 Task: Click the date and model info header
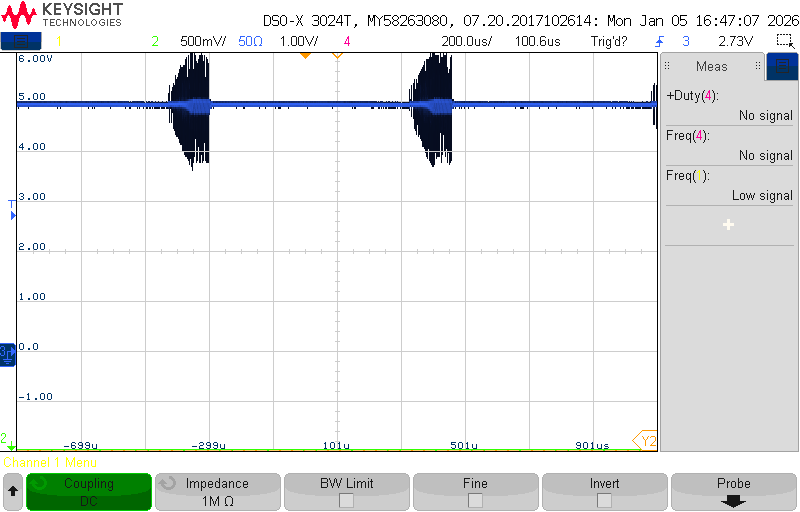531,21
